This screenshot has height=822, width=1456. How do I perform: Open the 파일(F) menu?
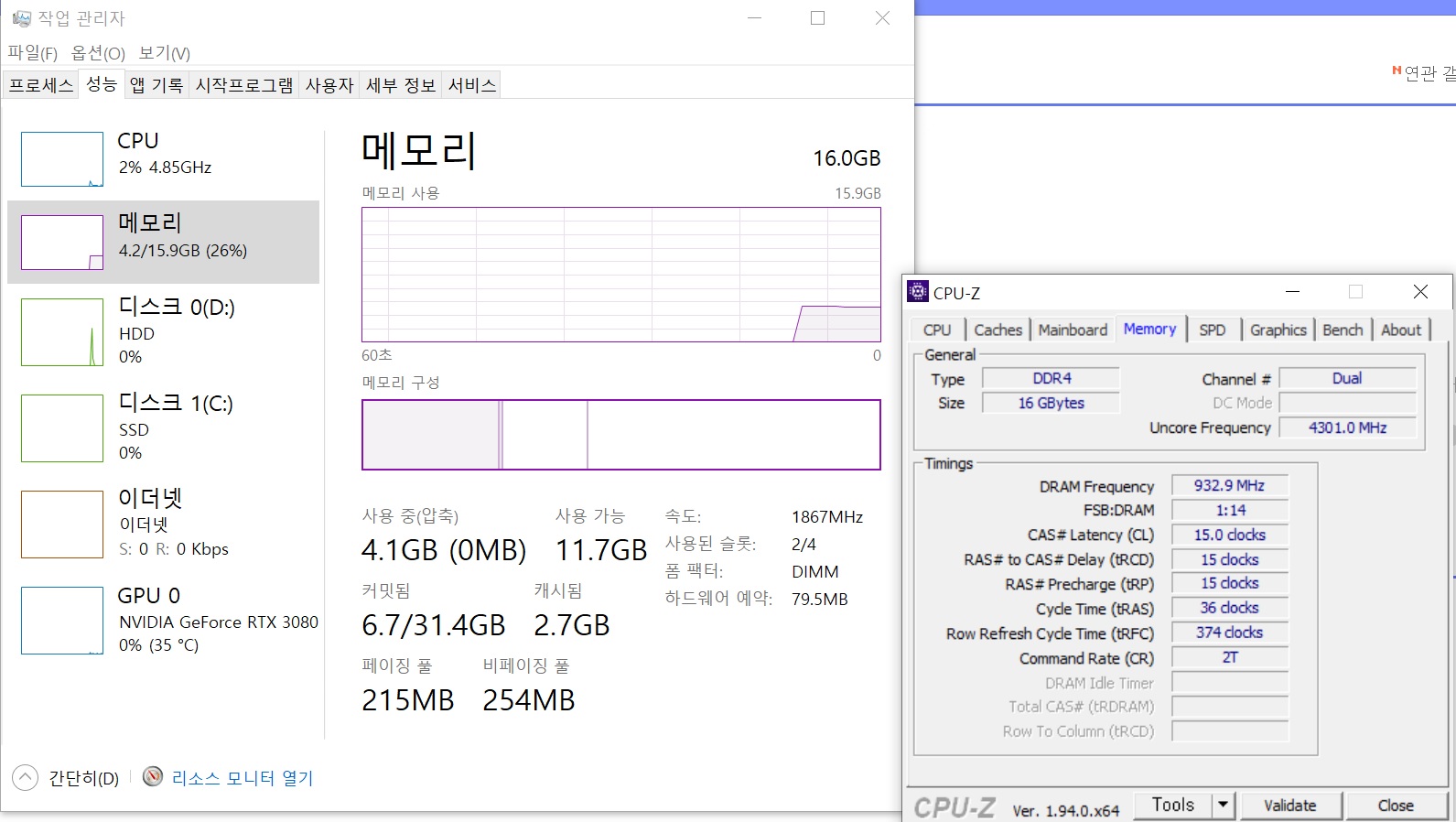33,53
